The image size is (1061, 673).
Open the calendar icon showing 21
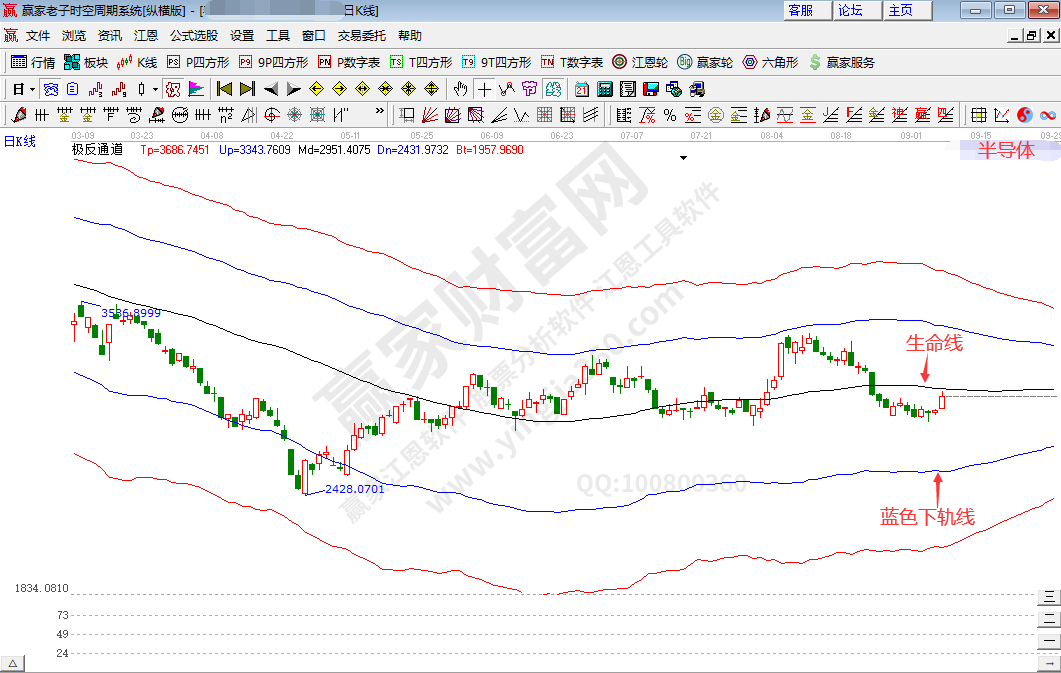click(582, 88)
